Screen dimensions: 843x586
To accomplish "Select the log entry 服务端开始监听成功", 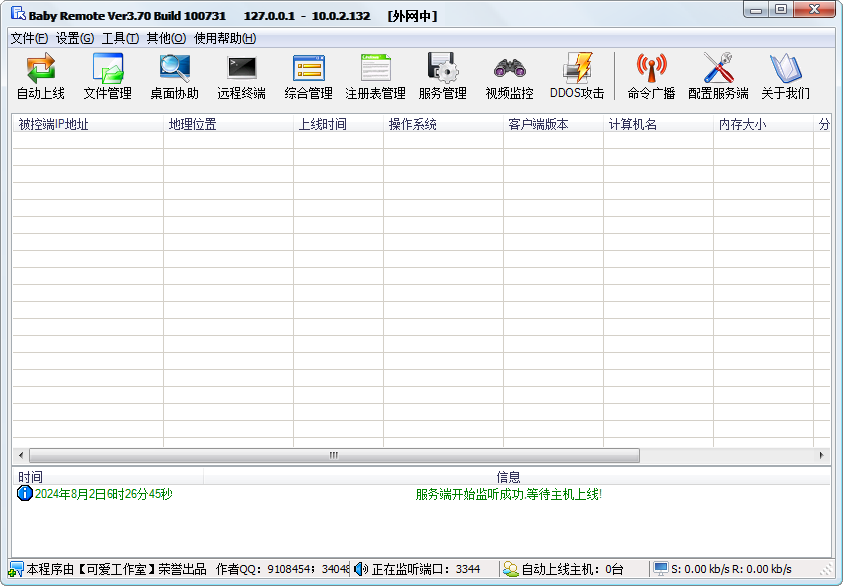I will [x=508, y=494].
